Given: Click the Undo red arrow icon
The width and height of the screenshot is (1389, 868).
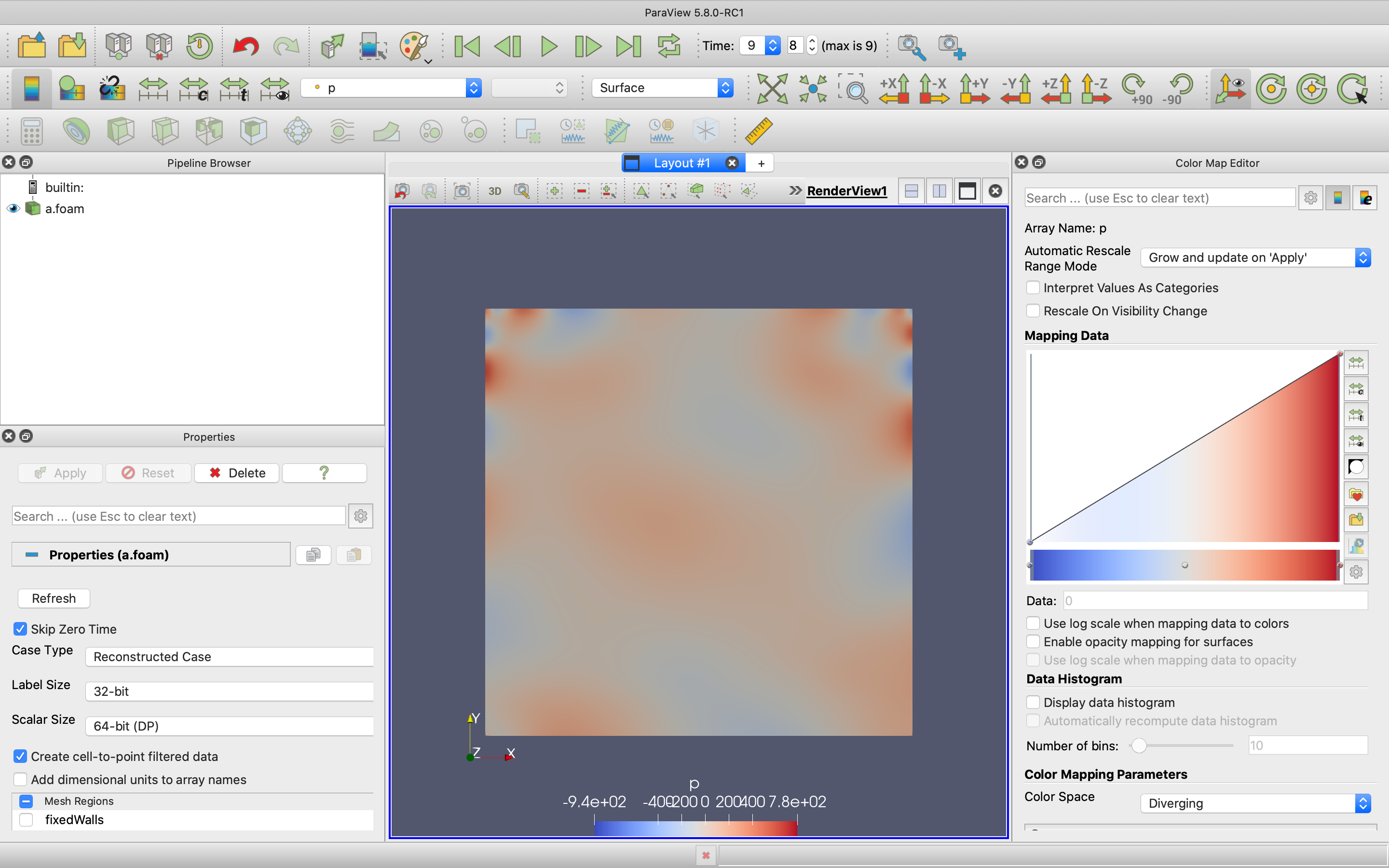Looking at the screenshot, I should tap(245, 46).
